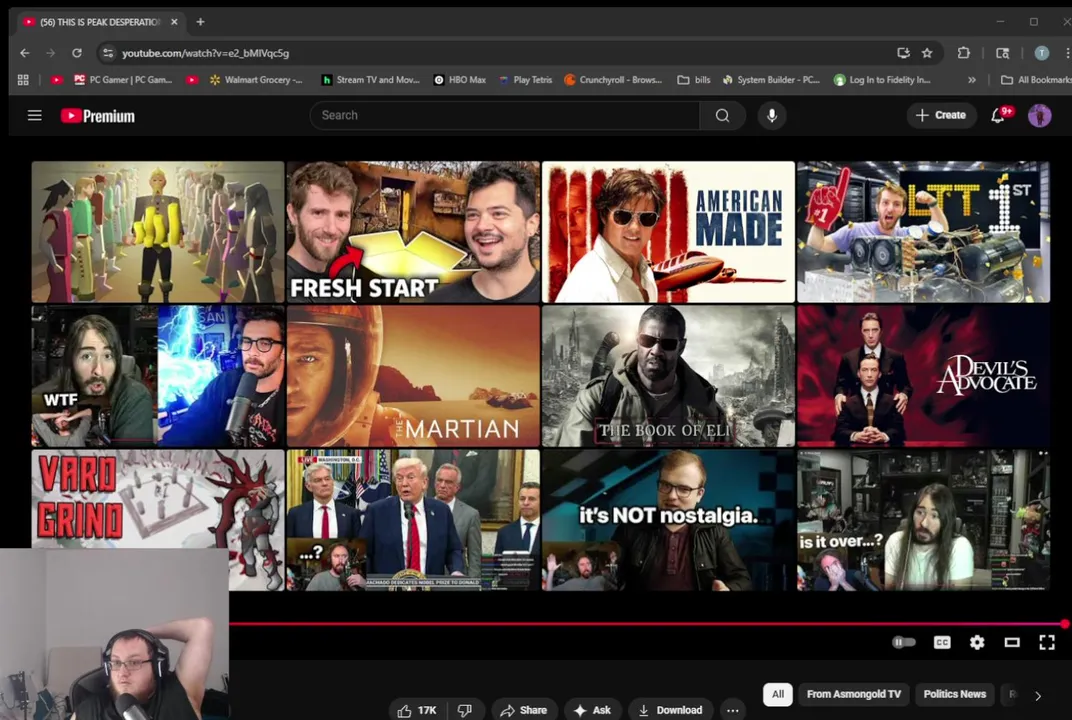Open a new browser tab with plus

click(200, 22)
